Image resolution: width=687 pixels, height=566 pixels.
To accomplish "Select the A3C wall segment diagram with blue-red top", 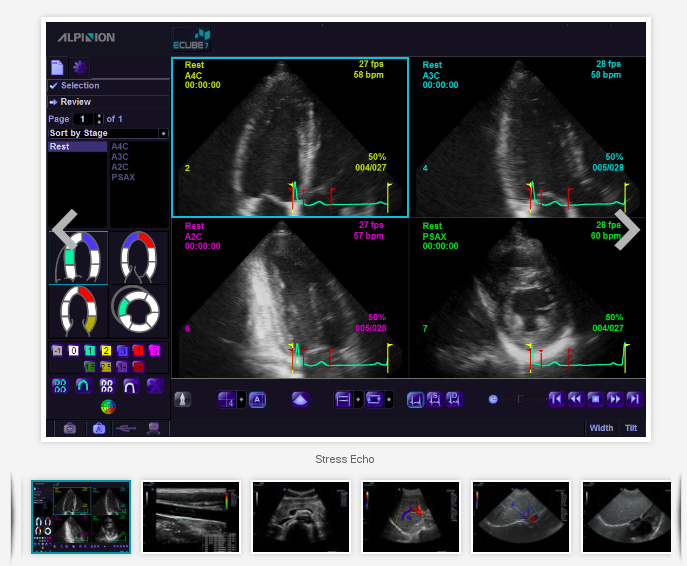I will (x=138, y=258).
